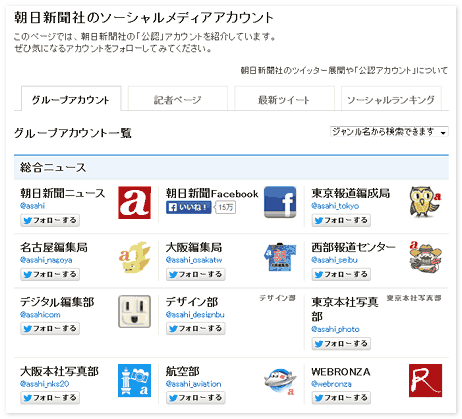Open the @asahi_photo handle link
Screen dimensions: 462x419
335,329
